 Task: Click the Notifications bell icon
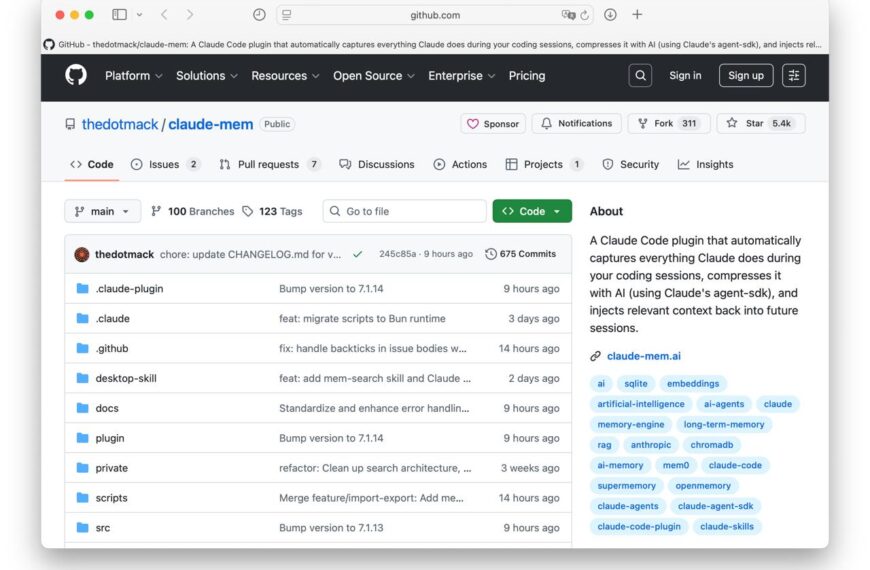[x=547, y=123]
